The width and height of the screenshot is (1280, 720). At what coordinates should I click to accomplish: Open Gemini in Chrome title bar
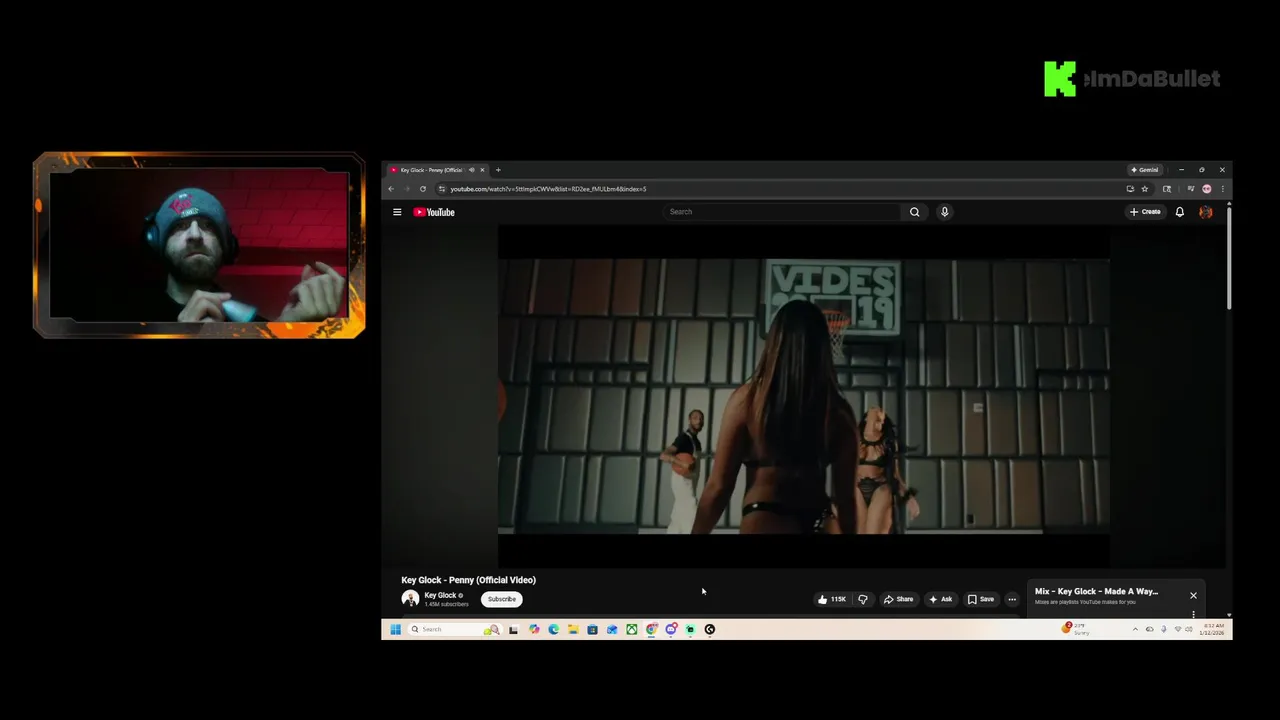coord(1145,170)
